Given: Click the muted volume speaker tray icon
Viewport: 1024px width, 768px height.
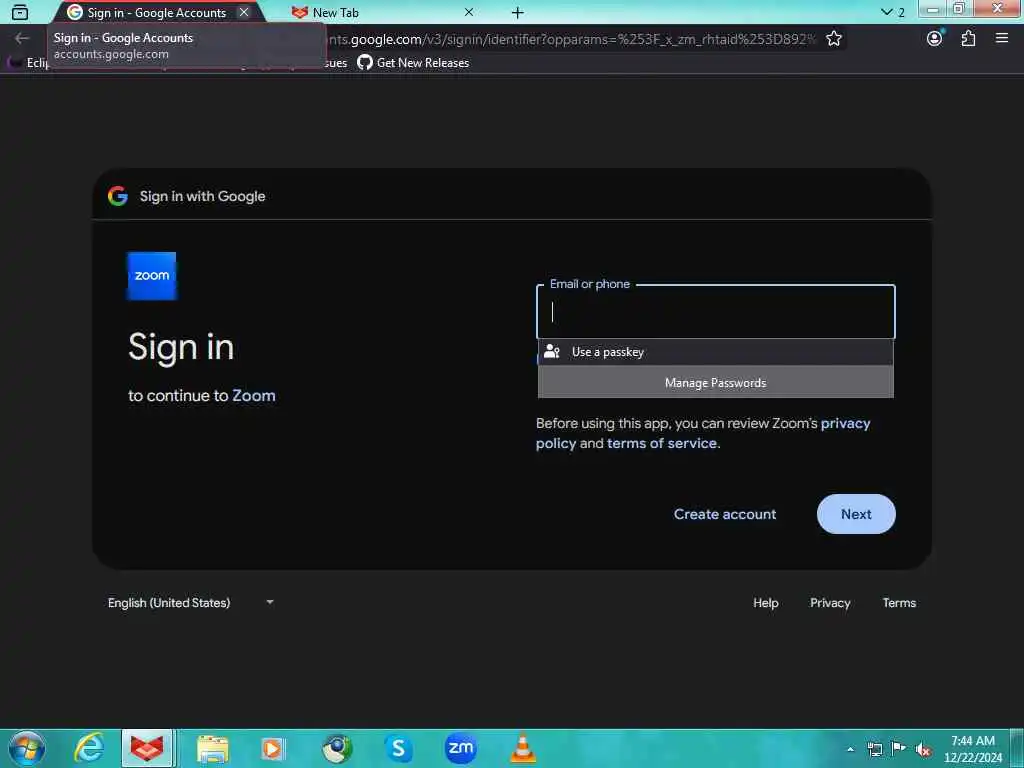Looking at the screenshot, I should (923, 750).
